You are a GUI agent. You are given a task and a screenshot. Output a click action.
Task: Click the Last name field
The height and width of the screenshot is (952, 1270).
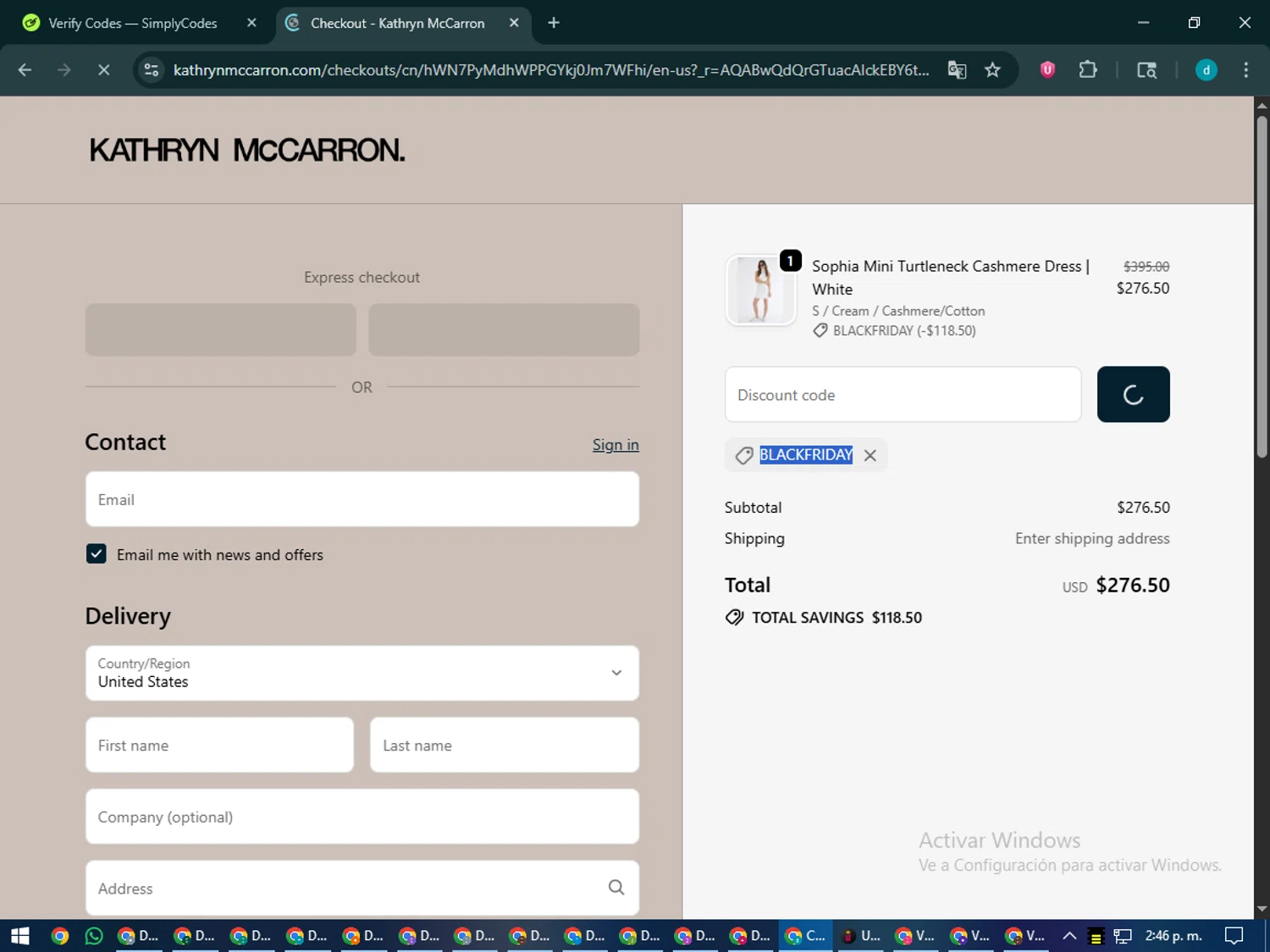[505, 745]
